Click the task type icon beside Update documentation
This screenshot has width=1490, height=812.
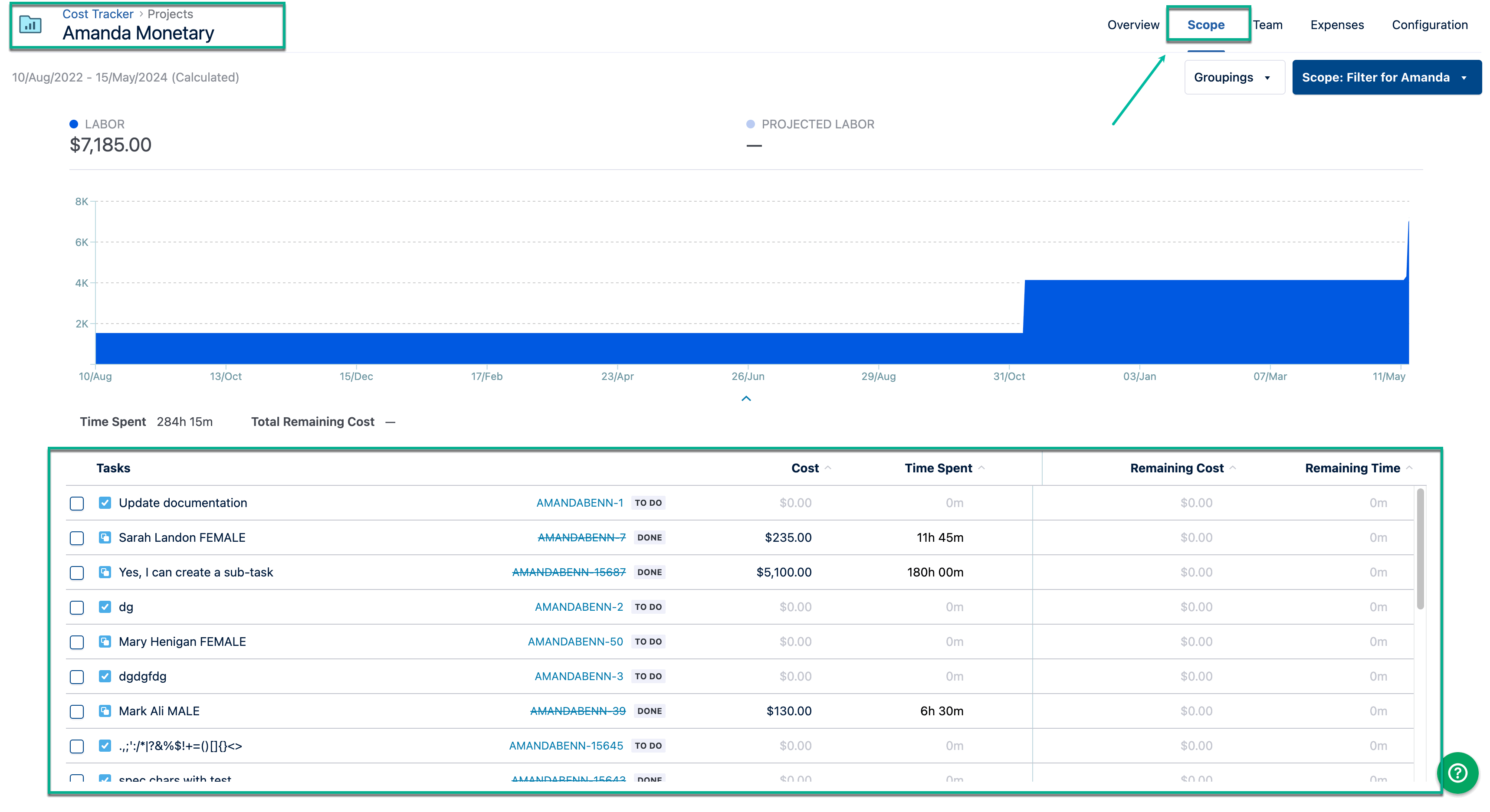105,503
